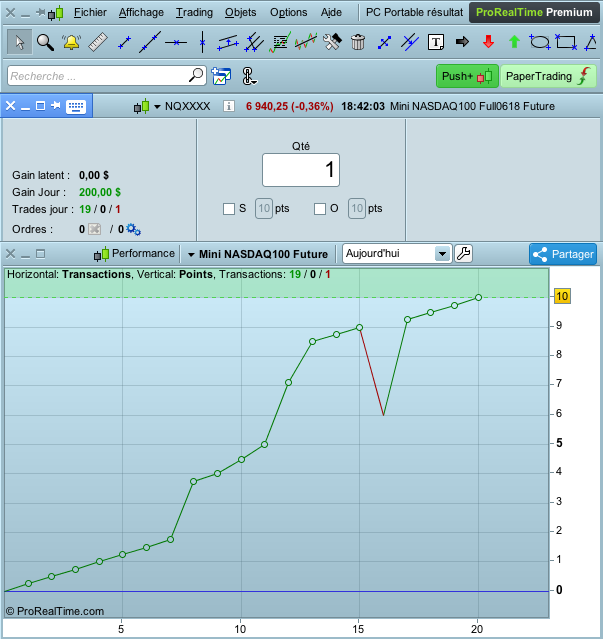Viewport: 603px width, 639px height.
Task: Select the magnifier zoom tool
Action: tap(45, 42)
